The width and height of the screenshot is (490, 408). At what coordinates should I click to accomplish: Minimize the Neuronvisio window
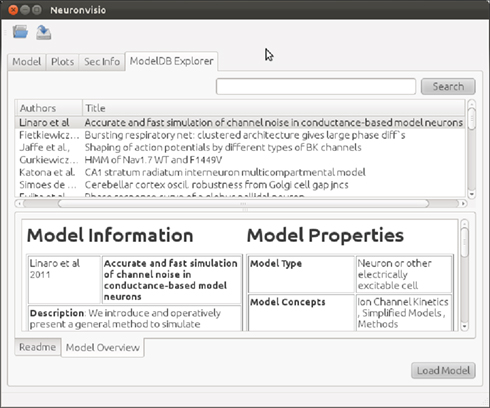[x=25, y=10]
